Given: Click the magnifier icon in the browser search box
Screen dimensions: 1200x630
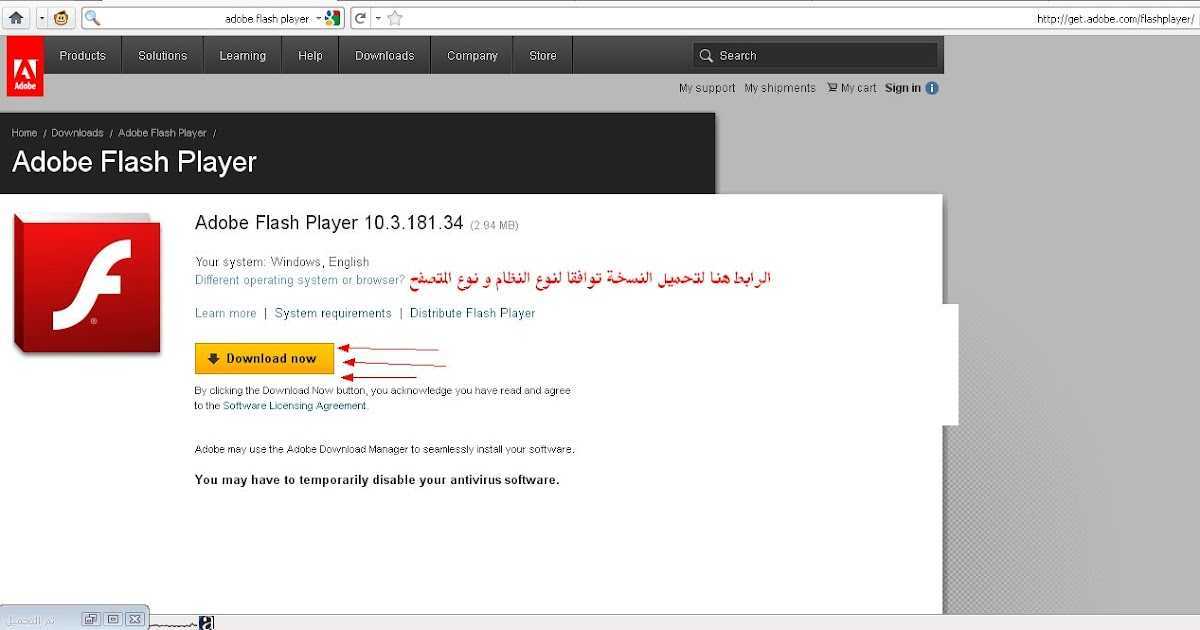Looking at the screenshot, I should [x=92, y=18].
